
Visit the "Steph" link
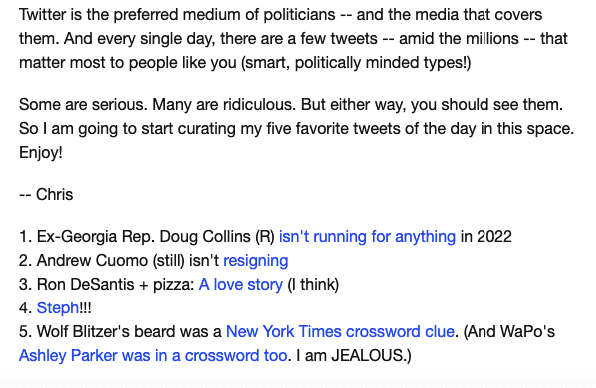point(58,308)
